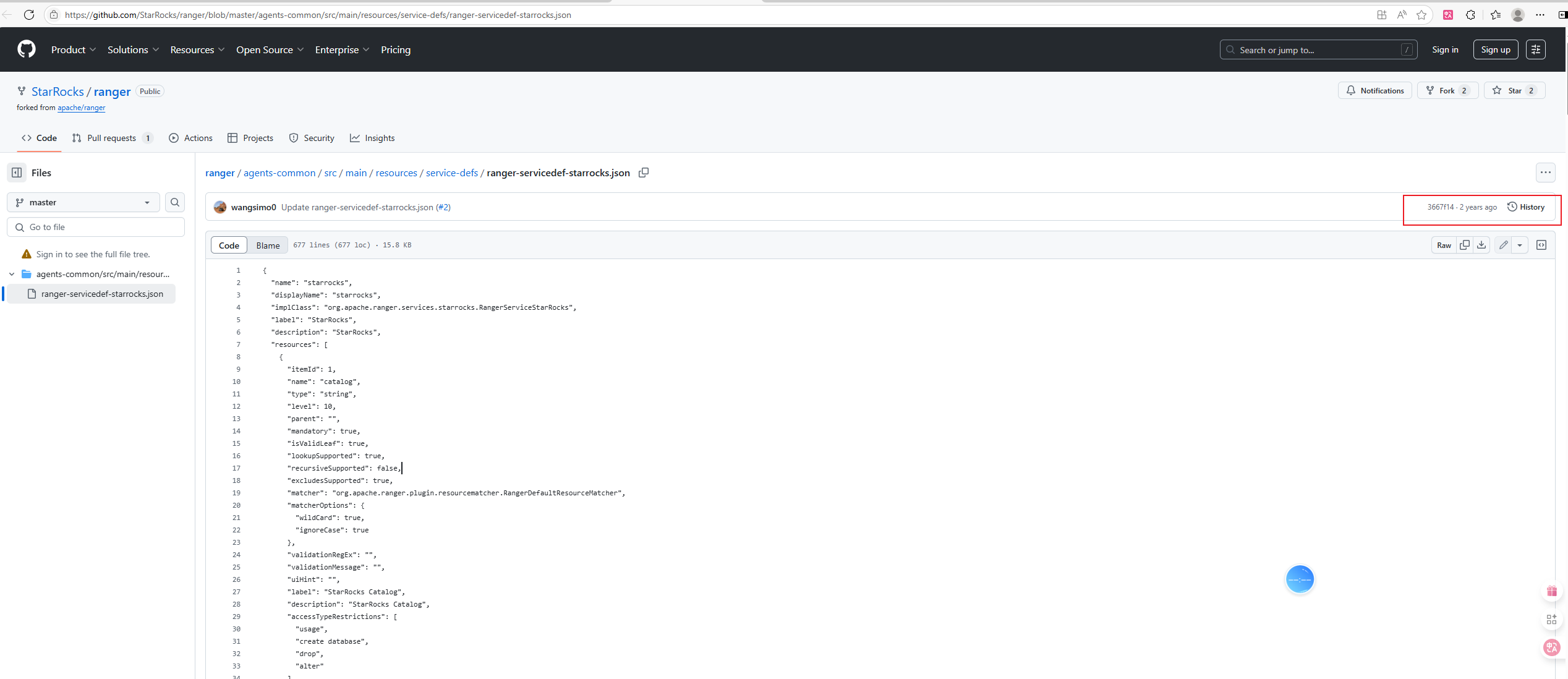Open the Code repository tab
Screen dimensions: 1568x679
pos(39,138)
